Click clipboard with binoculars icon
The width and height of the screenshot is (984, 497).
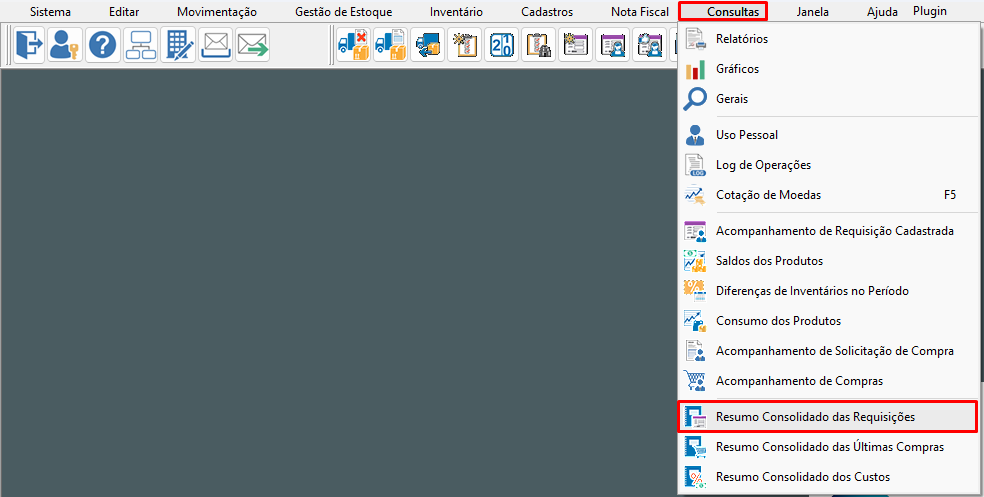[538, 45]
